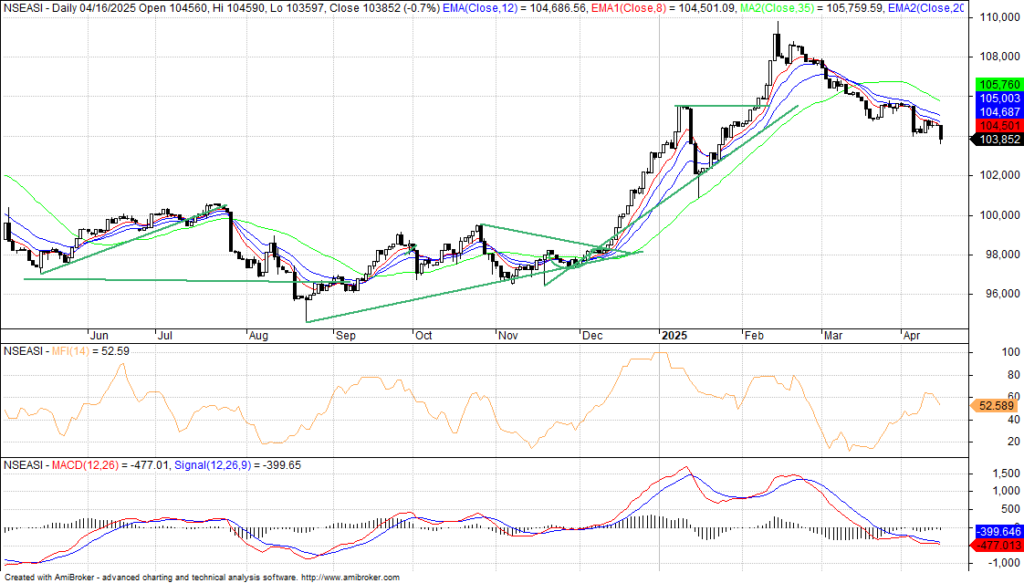The height and width of the screenshot is (583, 1024).
Task: Click the red -477.013 MACD value tag
Action: [996, 546]
